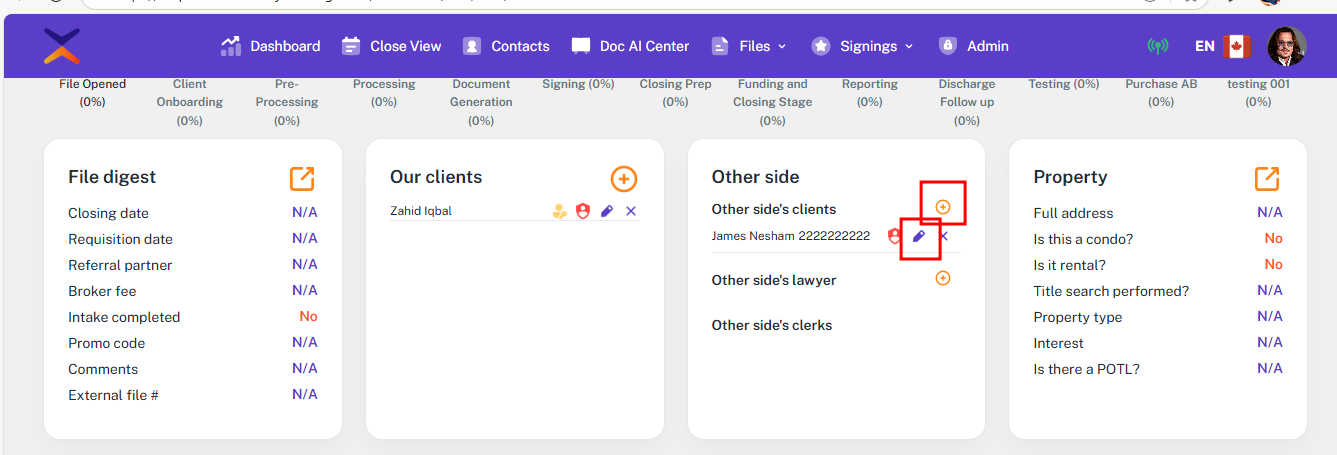Expand the Files dropdown menu
Screen dimensions: 1337x455
(x=749, y=46)
